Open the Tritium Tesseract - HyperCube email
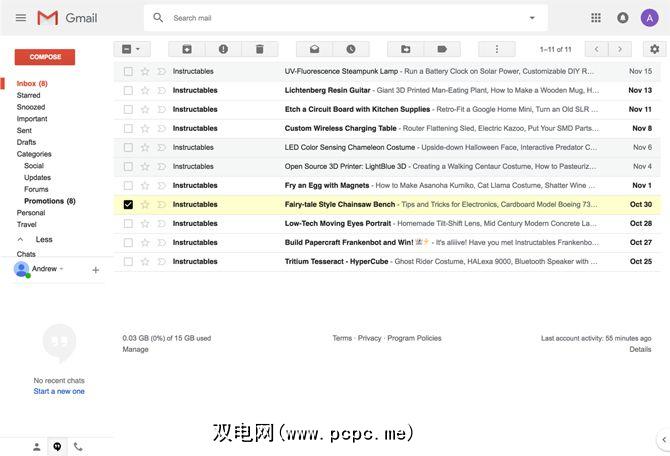 click(387, 261)
